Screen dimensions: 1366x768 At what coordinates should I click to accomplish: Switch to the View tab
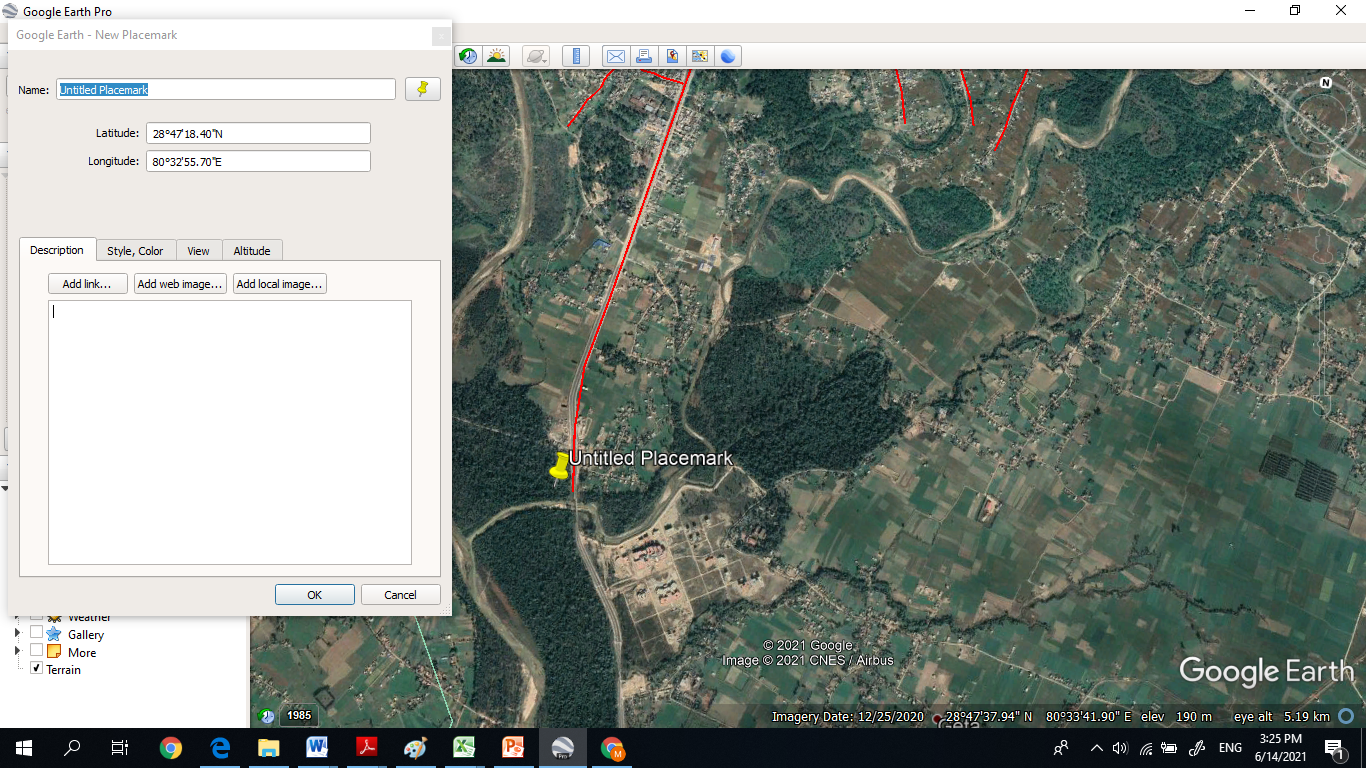click(198, 251)
